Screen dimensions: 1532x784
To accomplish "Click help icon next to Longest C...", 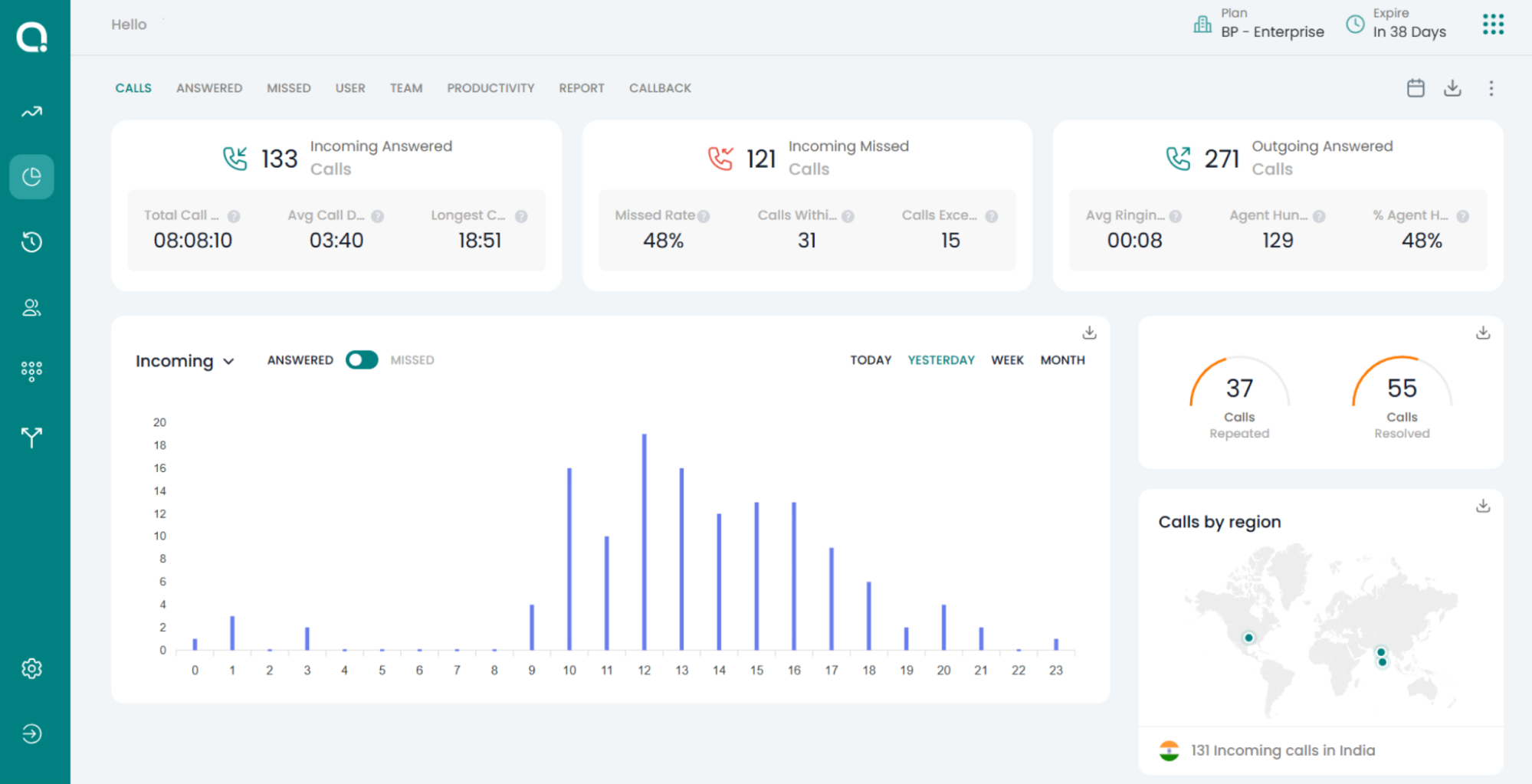I will click(521, 217).
